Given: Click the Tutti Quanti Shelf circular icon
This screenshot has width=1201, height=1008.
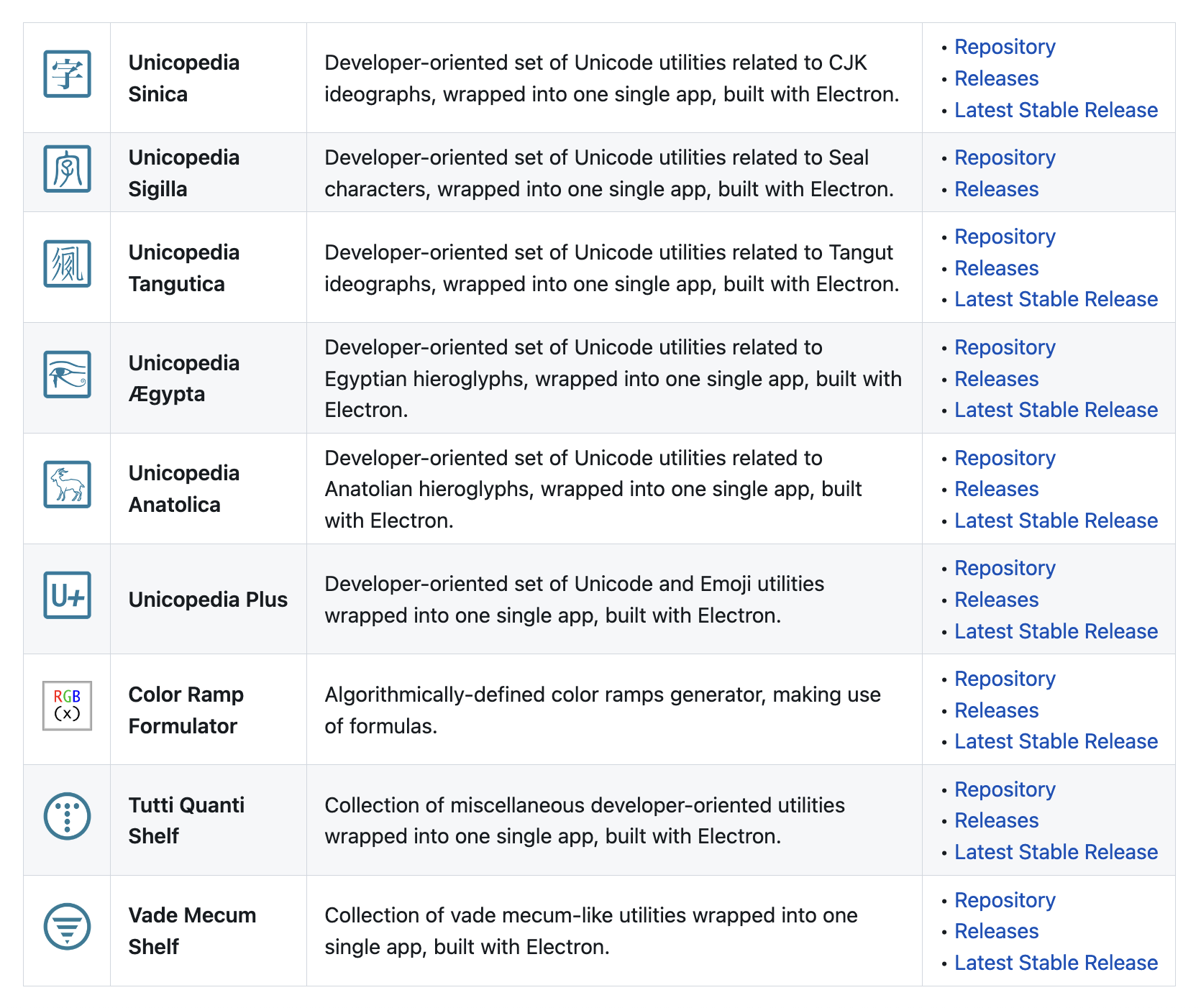Looking at the screenshot, I should [x=67, y=817].
